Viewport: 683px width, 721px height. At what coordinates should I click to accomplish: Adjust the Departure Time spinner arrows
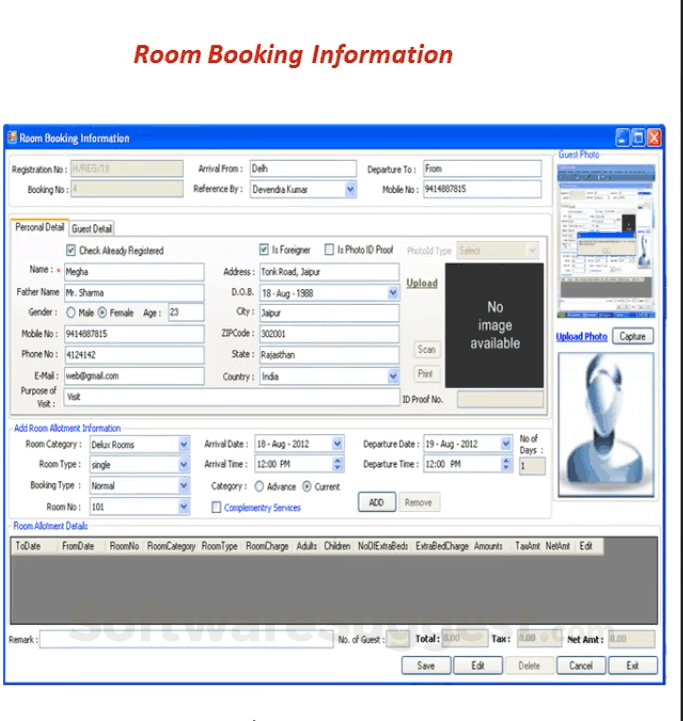pos(506,464)
